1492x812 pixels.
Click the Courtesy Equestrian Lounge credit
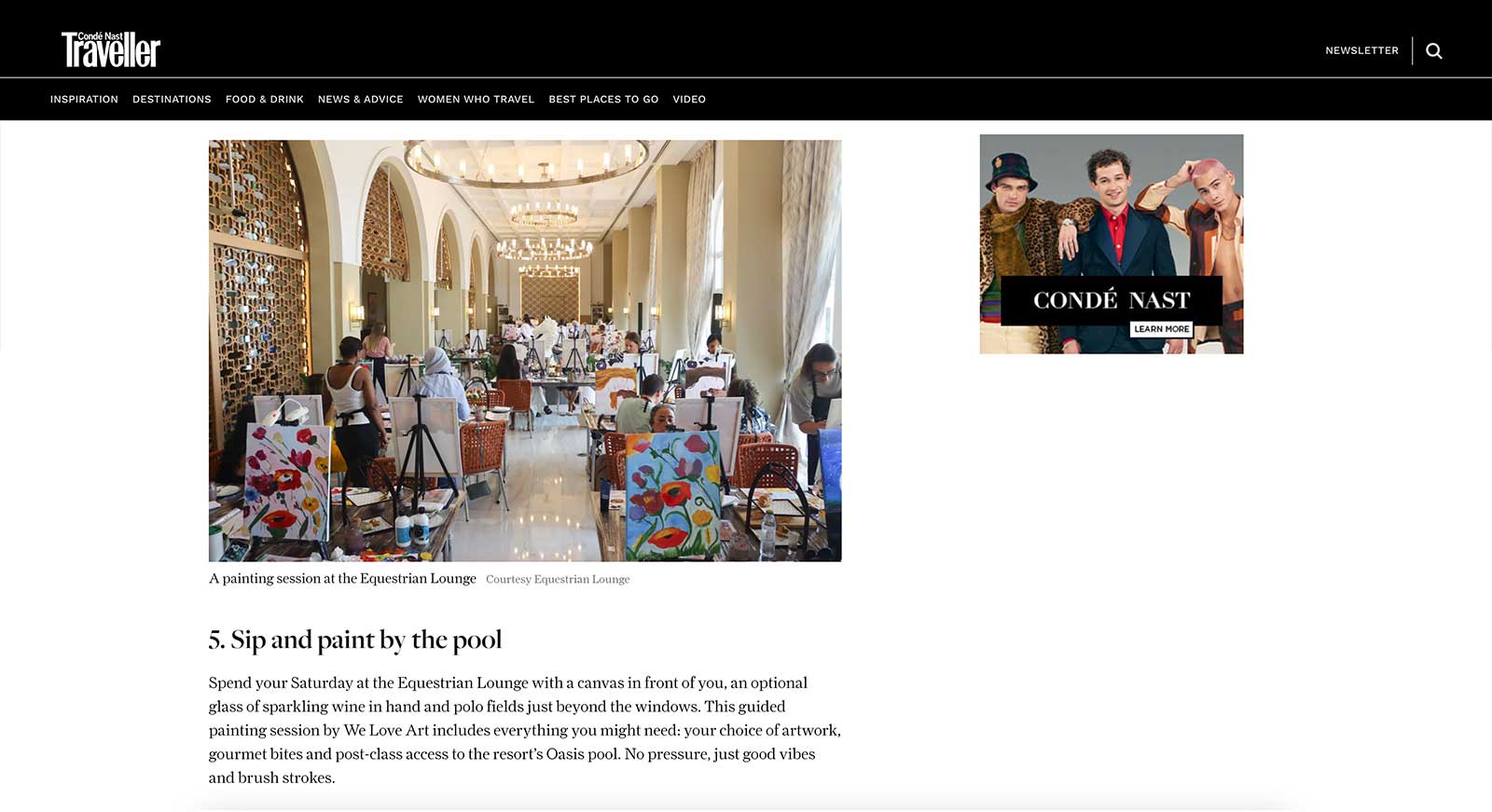558,579
